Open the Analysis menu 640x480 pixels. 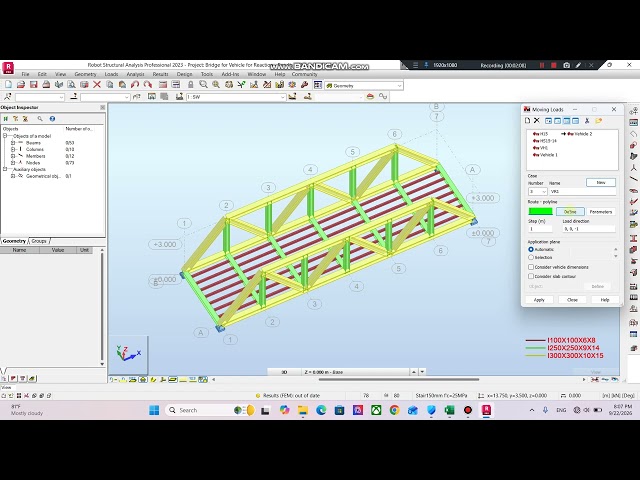coord(136,74)
